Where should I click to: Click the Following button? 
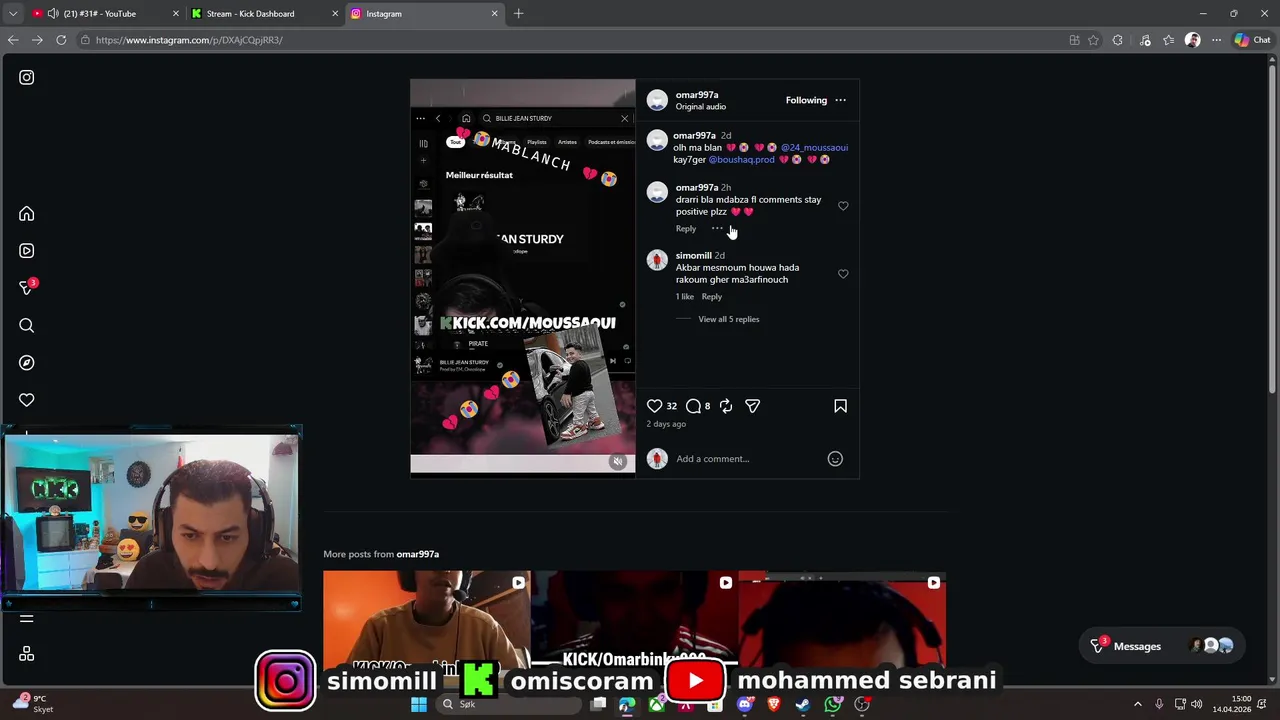tap(806, 100)
